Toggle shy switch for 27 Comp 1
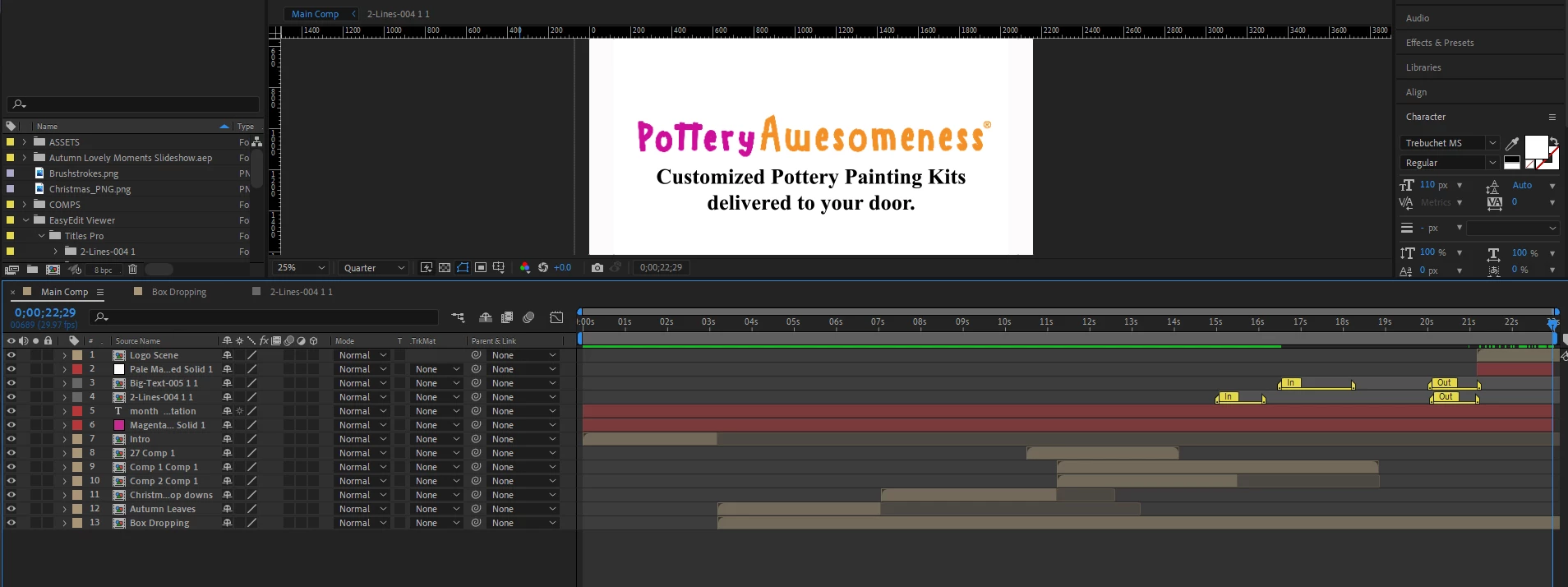Screen dimensions: 1568x587 point(228,453)
